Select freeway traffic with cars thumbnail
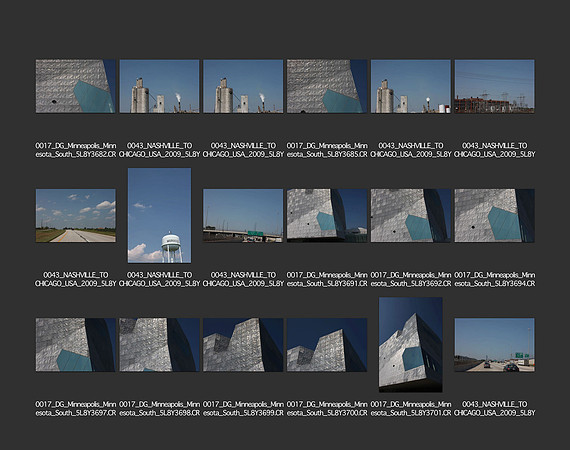Screen dimensions: 570x450 coord(494,345)
